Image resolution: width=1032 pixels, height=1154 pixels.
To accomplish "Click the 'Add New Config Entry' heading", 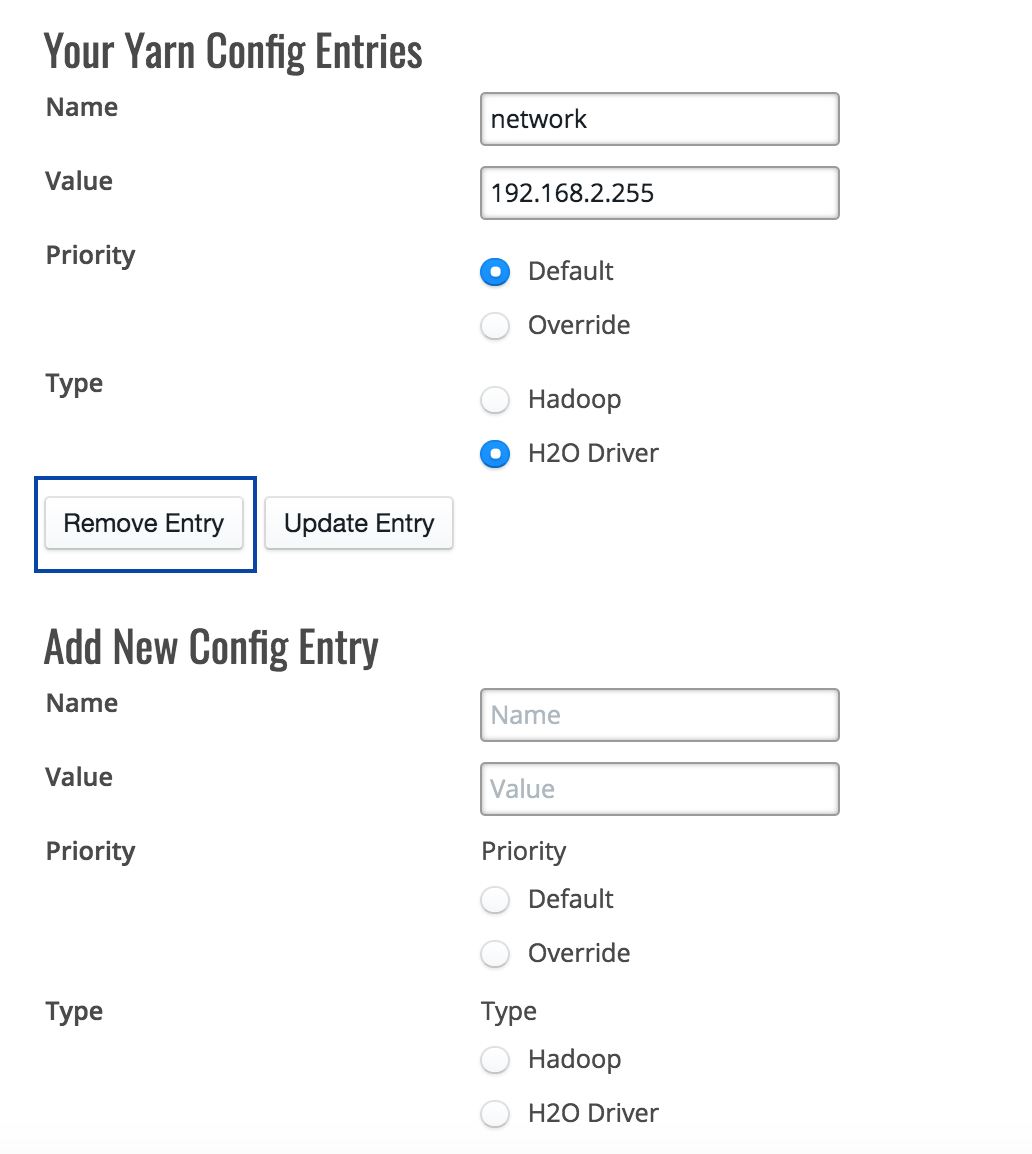I will (x=211, y=648).
